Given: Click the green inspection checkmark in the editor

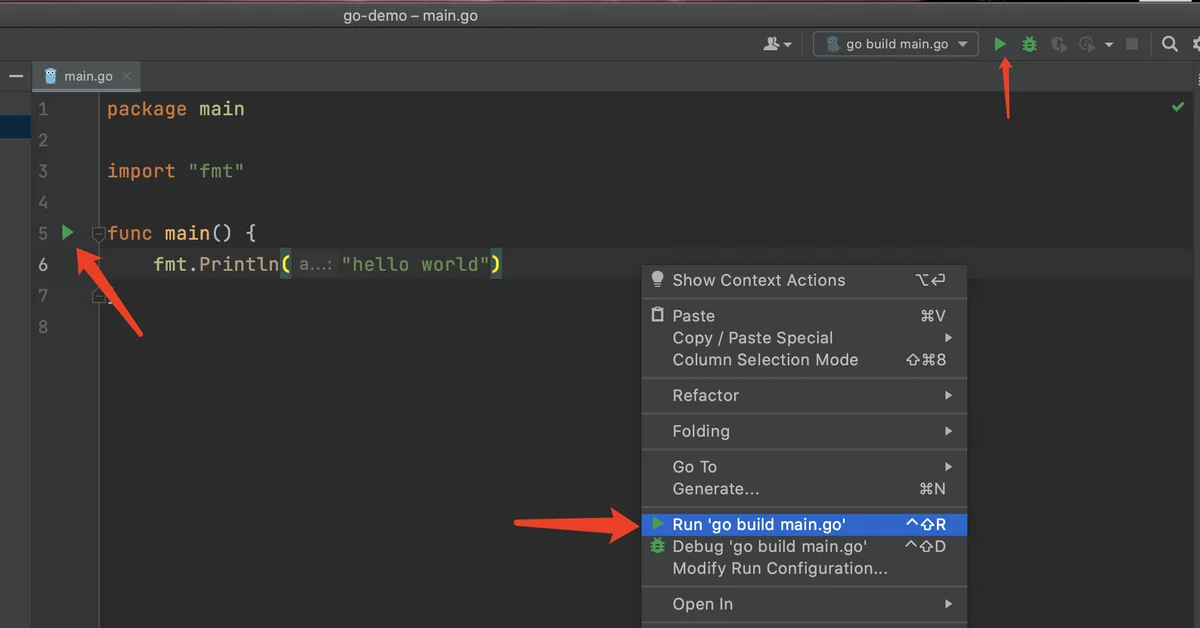Looking at the screenshot, I should 1178,107.
